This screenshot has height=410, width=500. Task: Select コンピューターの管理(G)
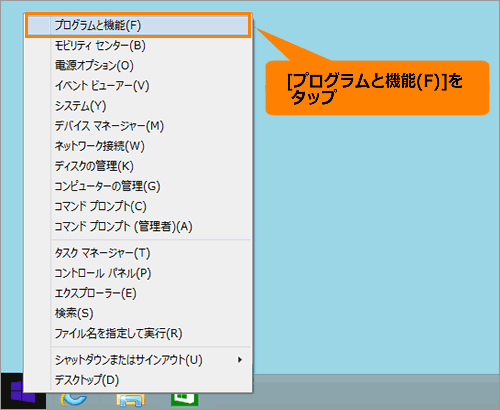[138, 186]
